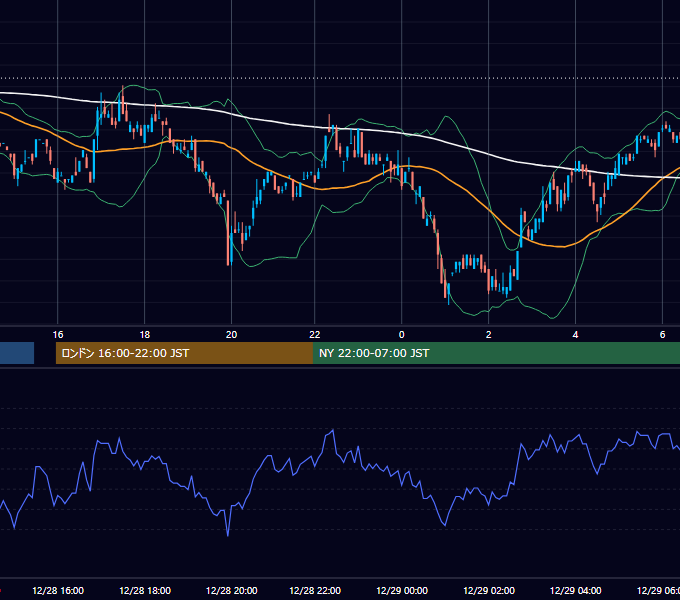The width and height of the screenshot is (680, 600).
Task: Click the 12/29 04:00 date label
Action: point(575,590)
